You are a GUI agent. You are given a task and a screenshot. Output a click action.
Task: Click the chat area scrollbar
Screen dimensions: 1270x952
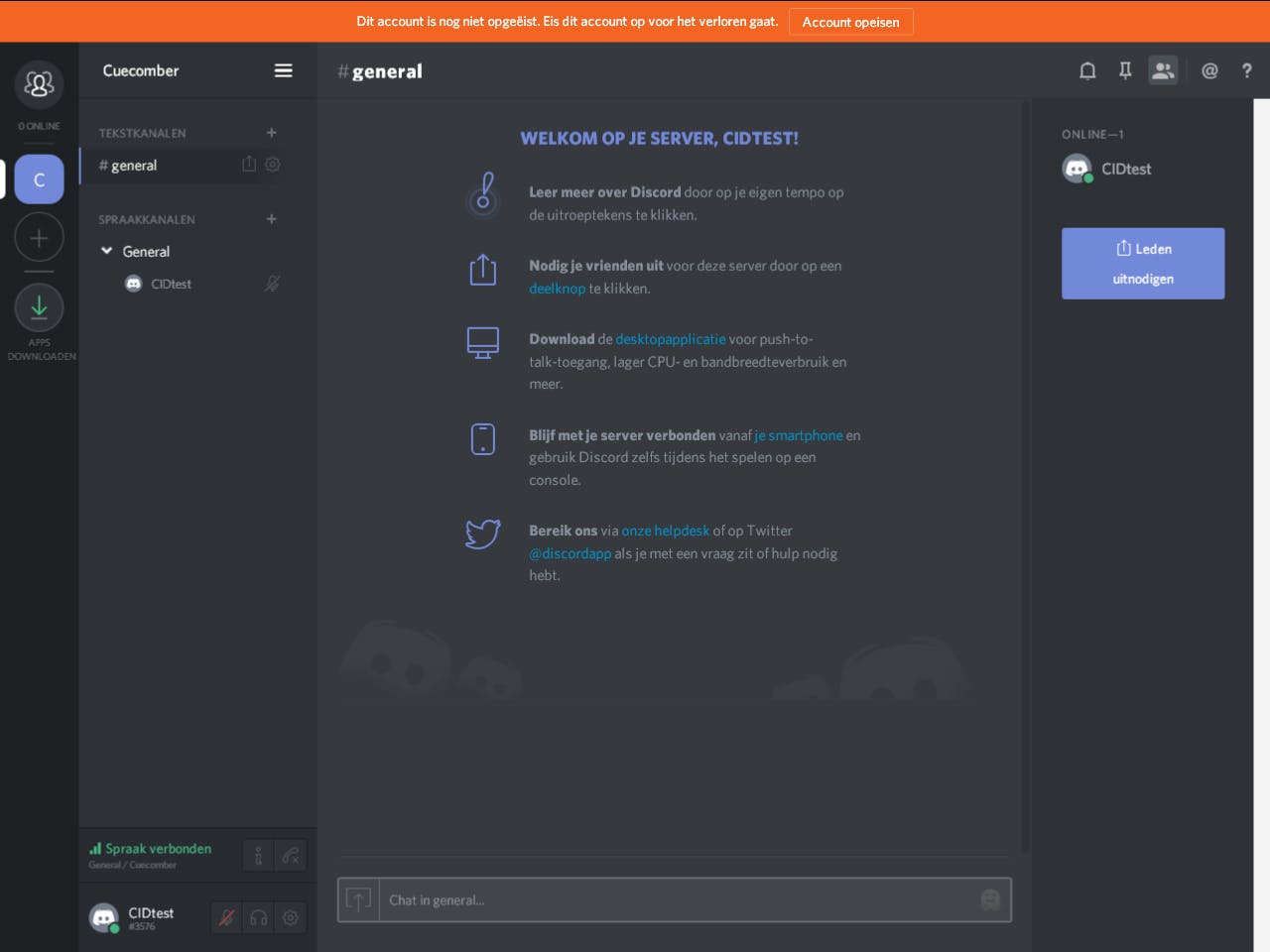1025,476
